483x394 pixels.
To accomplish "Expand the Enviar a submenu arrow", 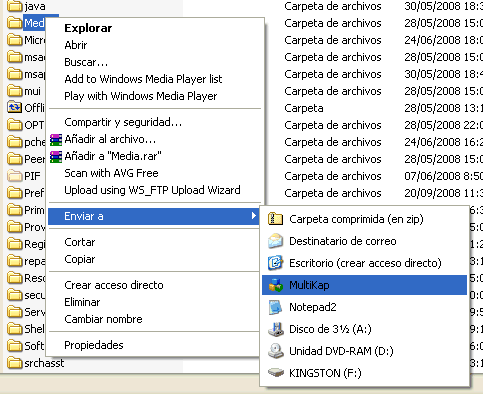I will pyautogui.click(x=254, y=216).
